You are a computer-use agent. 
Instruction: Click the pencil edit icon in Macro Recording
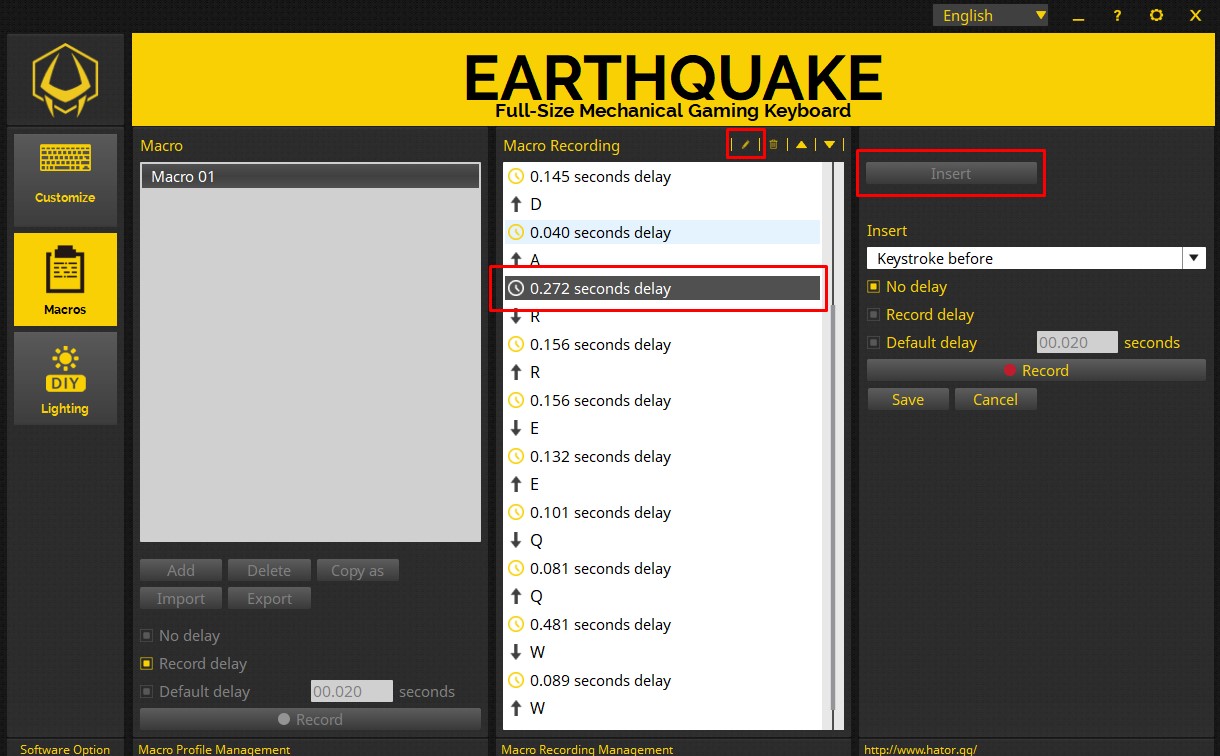(745, 145)
